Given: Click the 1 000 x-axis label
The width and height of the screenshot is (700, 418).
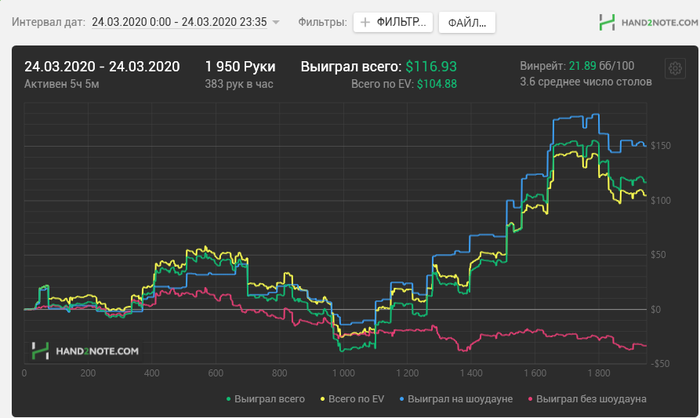Looking at the screenshot, I should [x=343, y=373].
